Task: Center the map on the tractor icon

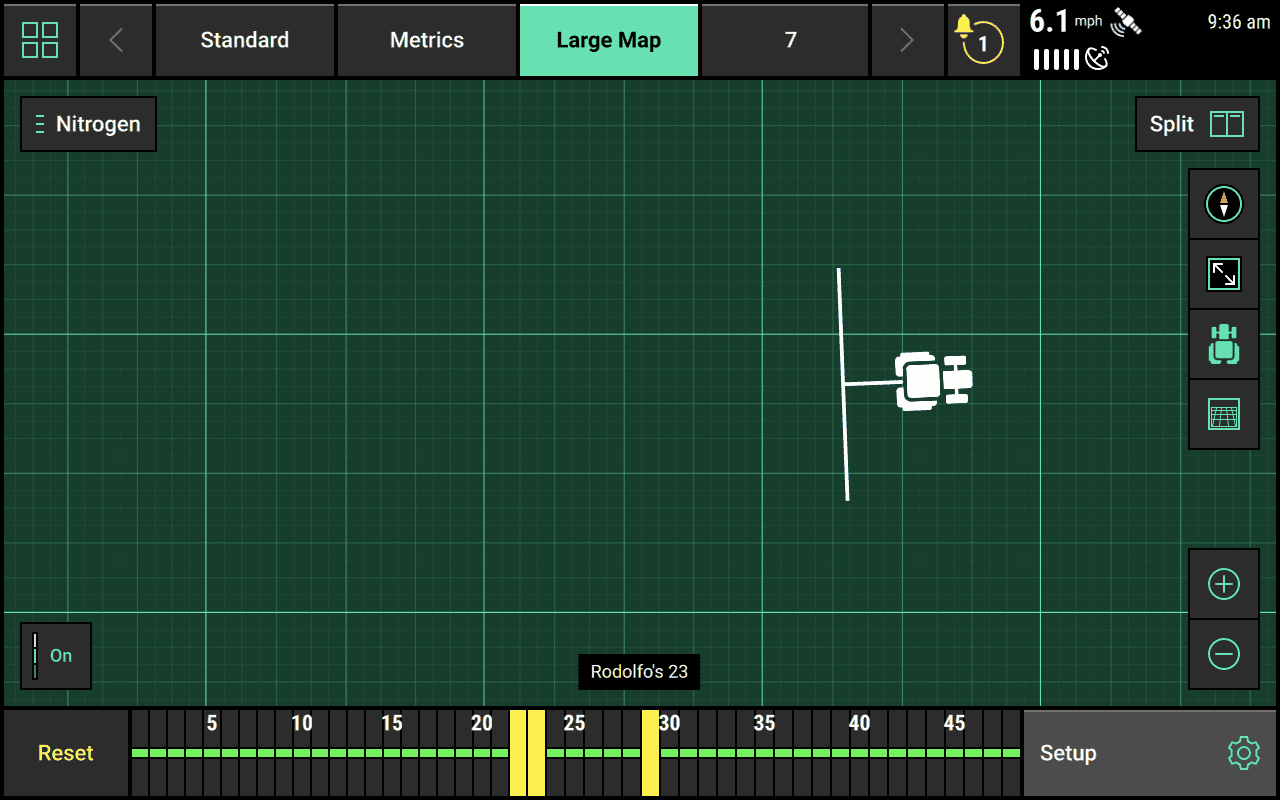Action: point(1224,343)
